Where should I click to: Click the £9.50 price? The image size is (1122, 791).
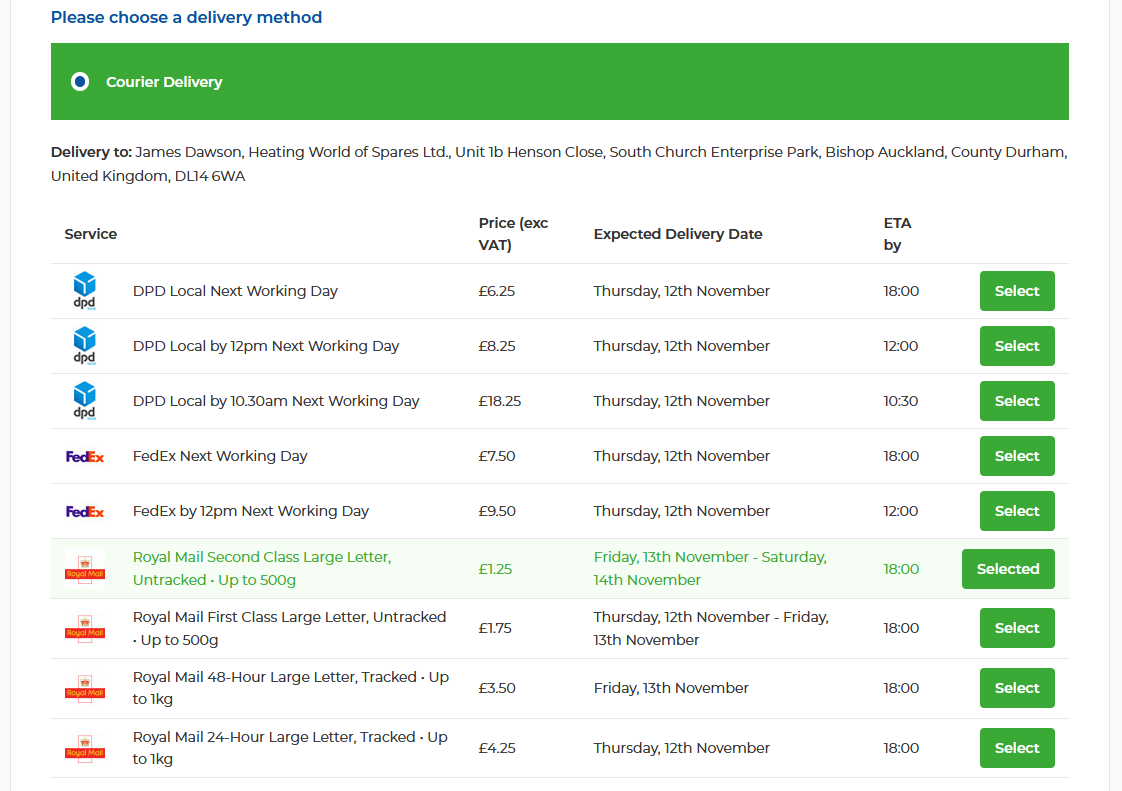tap(497, 512)
